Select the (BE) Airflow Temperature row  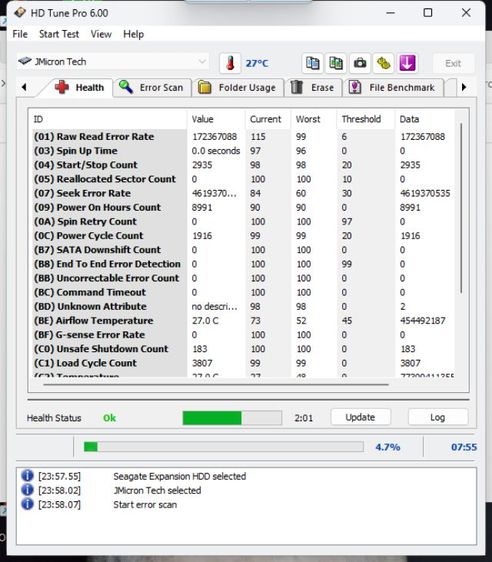click(x=244, y=320)
